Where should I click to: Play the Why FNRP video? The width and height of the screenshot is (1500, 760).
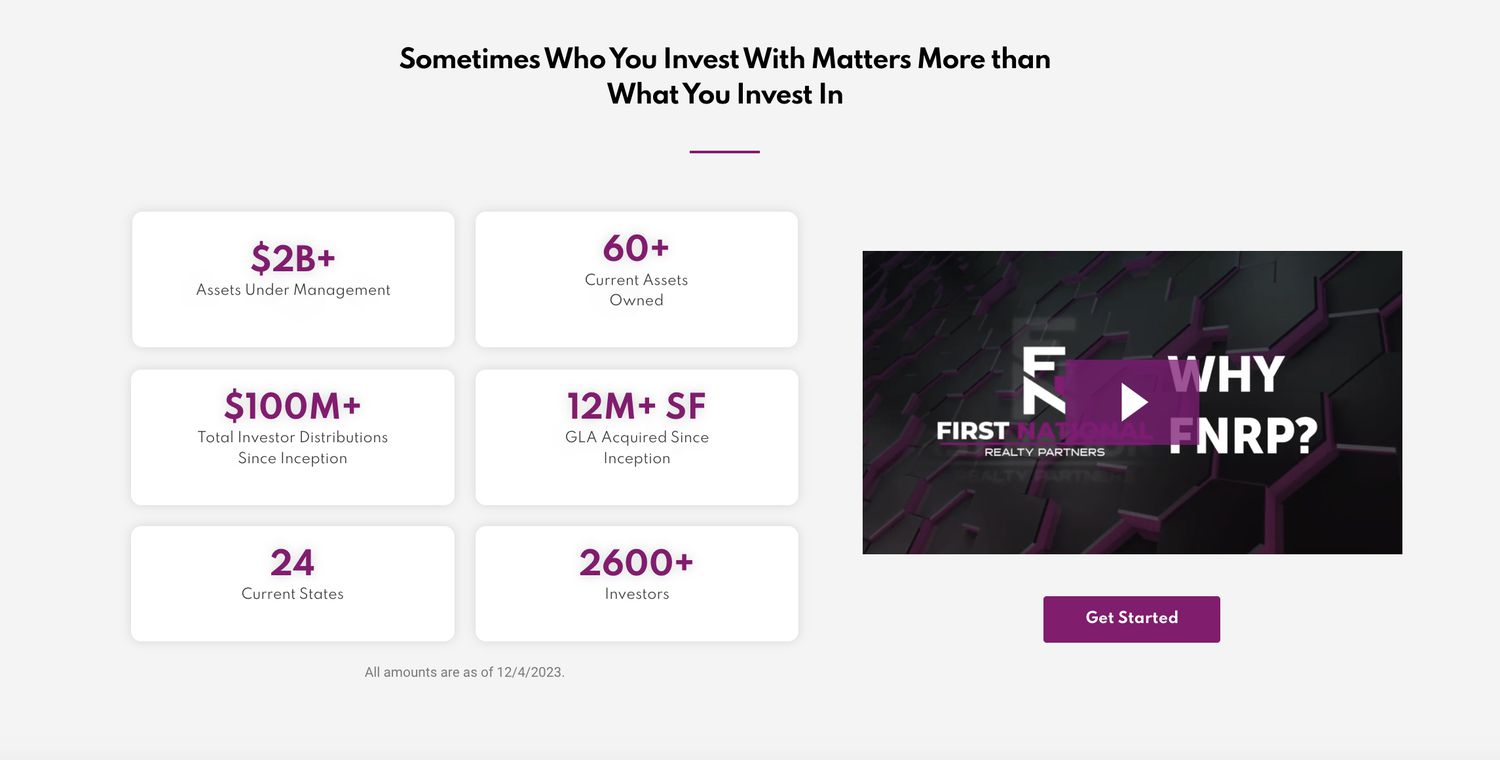coord(1133,402)
